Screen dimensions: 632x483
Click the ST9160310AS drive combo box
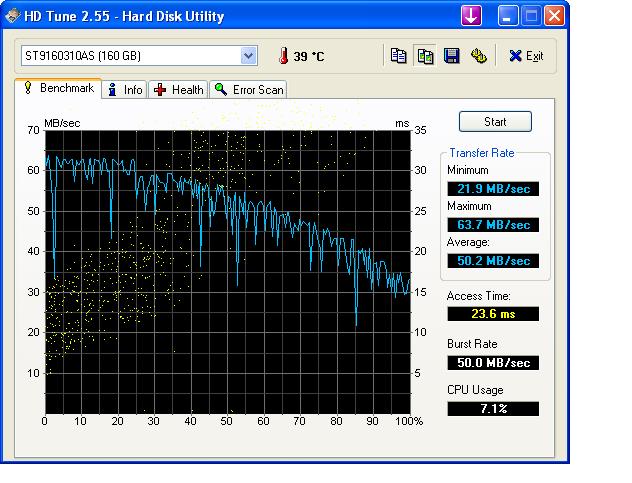point(139,56)
